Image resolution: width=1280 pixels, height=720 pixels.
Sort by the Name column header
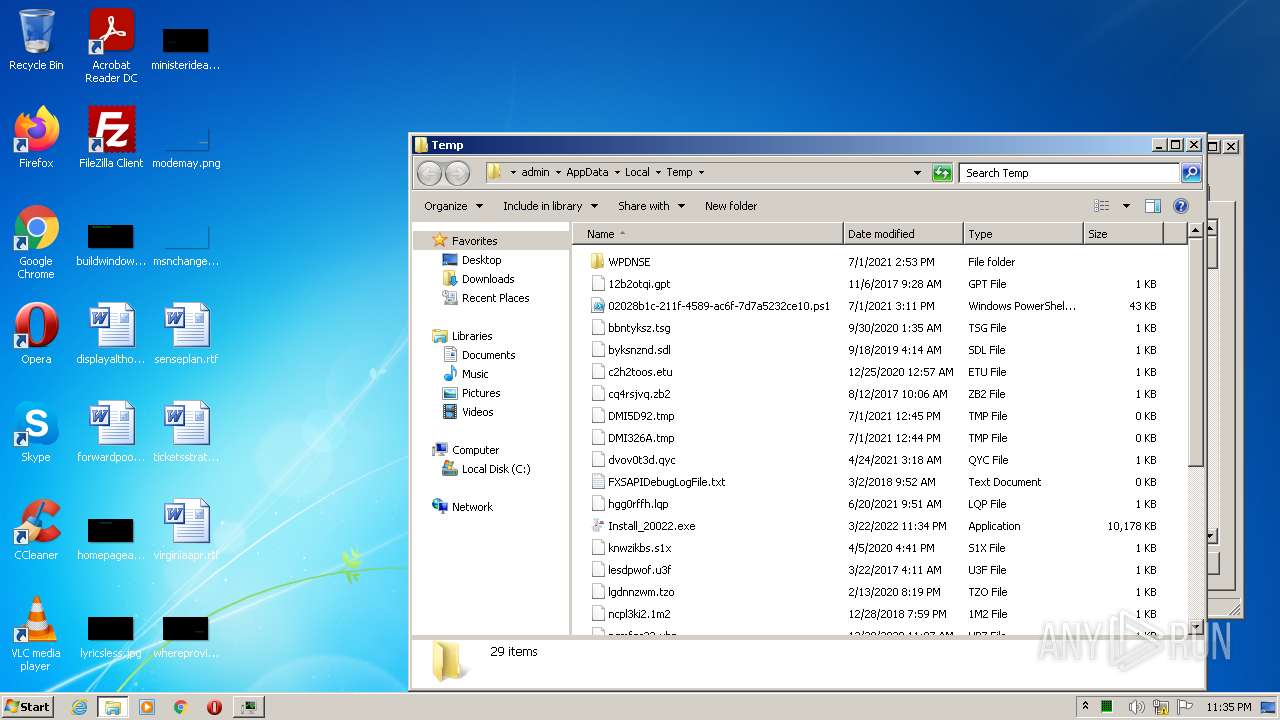pyautogui.click(x=708, y=234)
